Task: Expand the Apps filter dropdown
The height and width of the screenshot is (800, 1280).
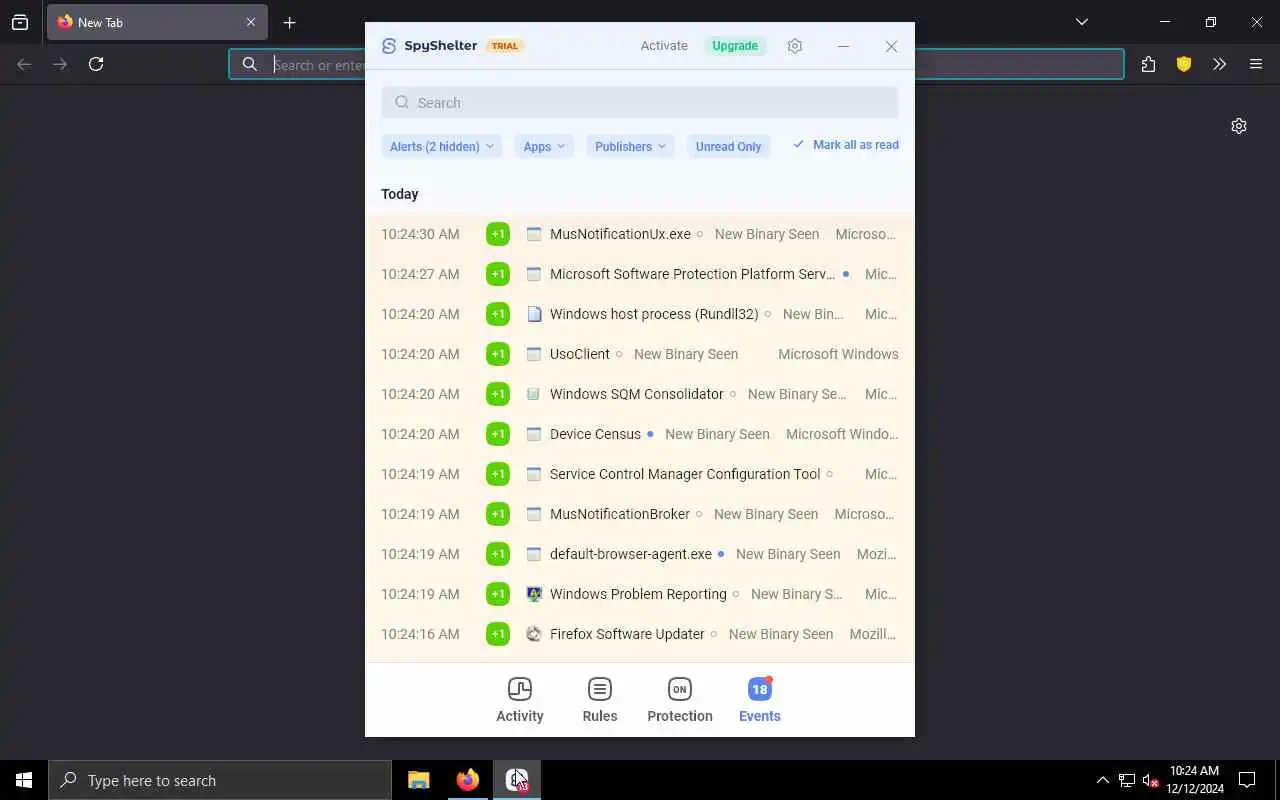Action: coord(544,146)
